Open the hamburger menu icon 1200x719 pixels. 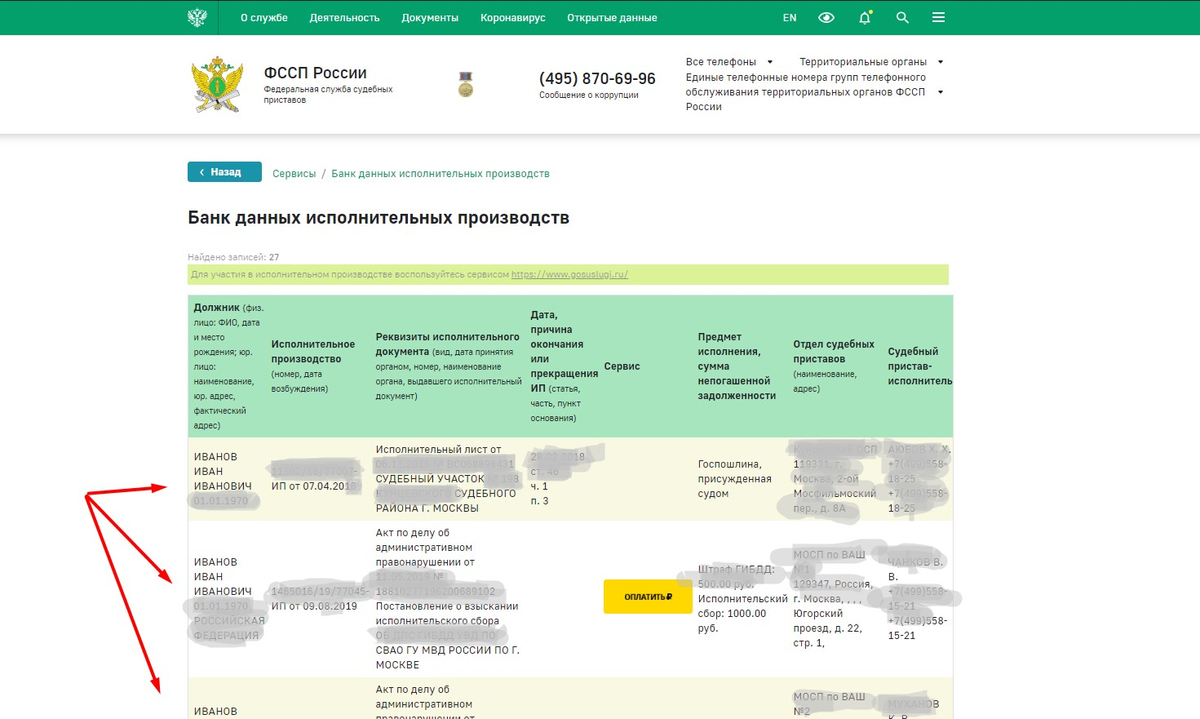(x=938, y=18)
